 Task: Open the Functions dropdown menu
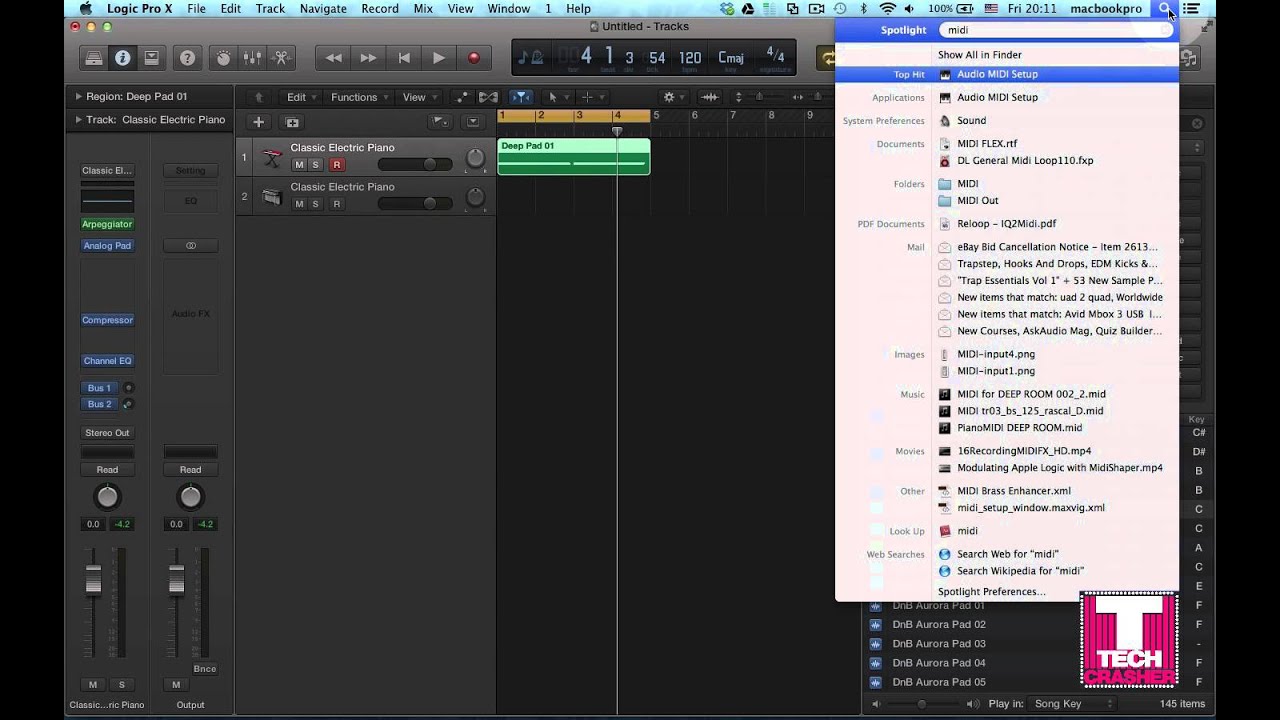[x=360, y=97]
